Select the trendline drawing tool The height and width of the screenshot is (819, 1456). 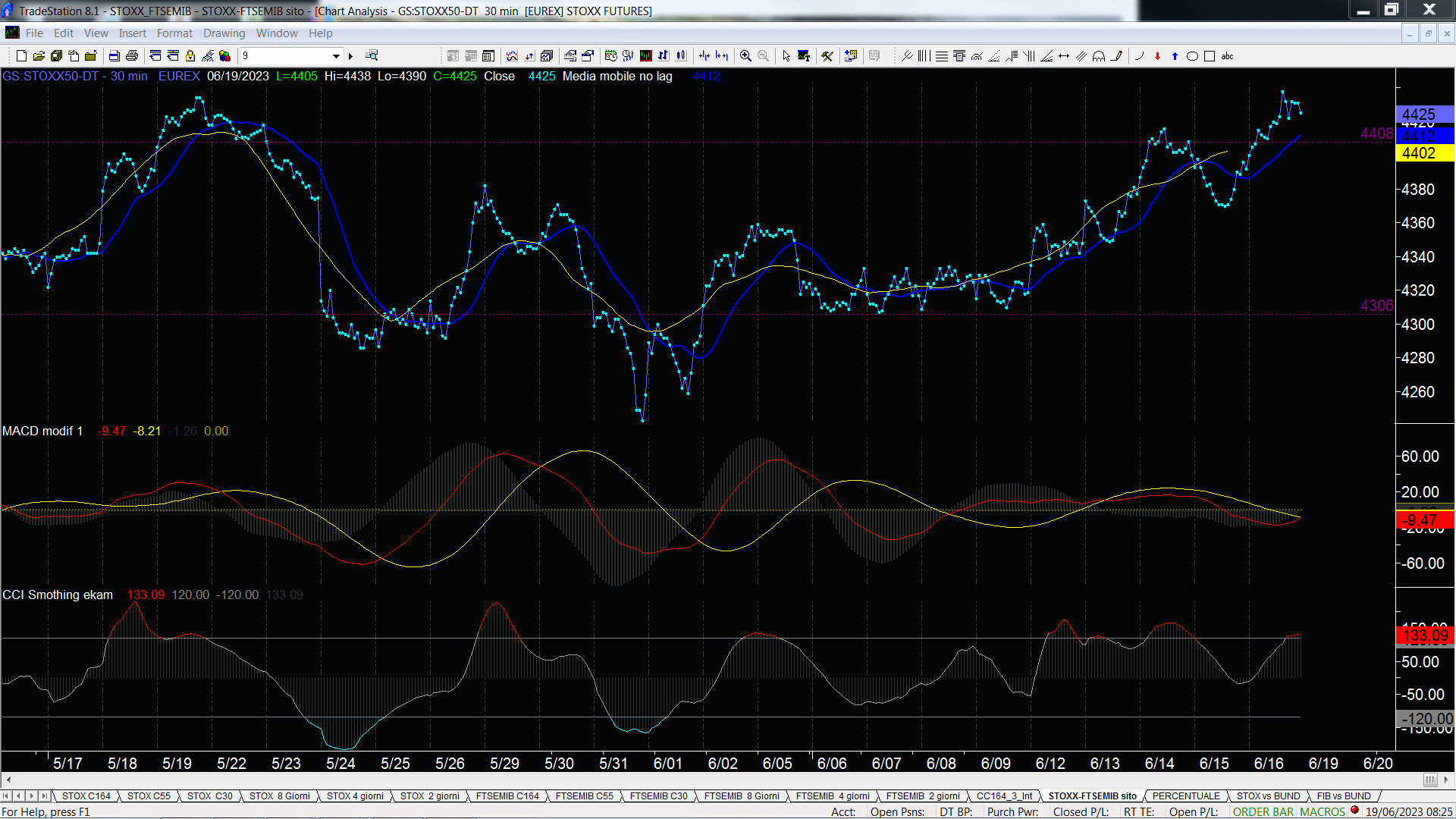pyautogui.click(x=906, y=56)
